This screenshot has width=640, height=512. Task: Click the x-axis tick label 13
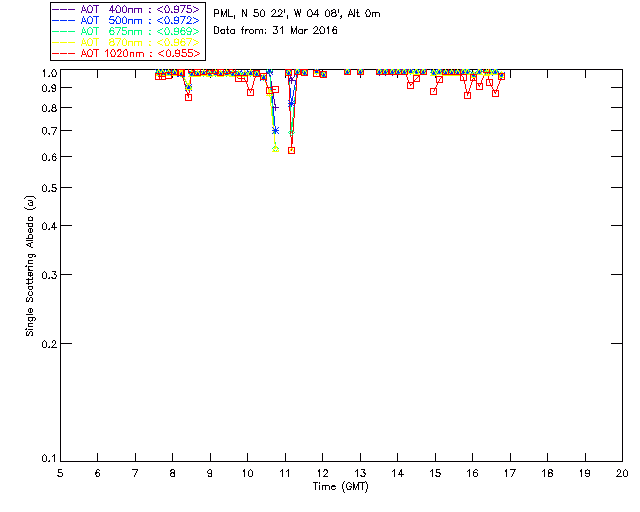pyautogui.click(x=360, y=473)
